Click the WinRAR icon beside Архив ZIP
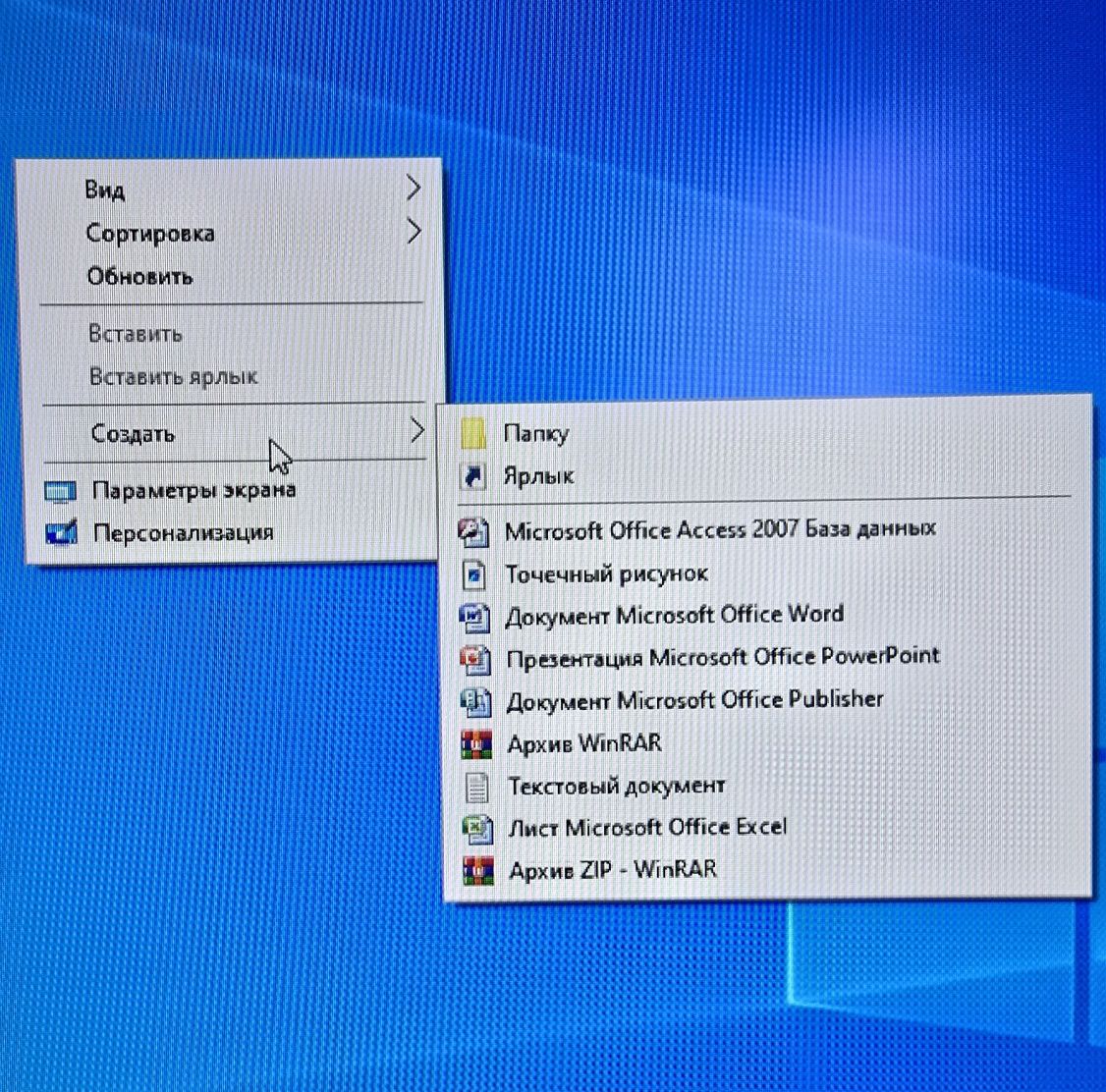The width and height of the screenshot is (1106, 1092). tap(479, 871)
